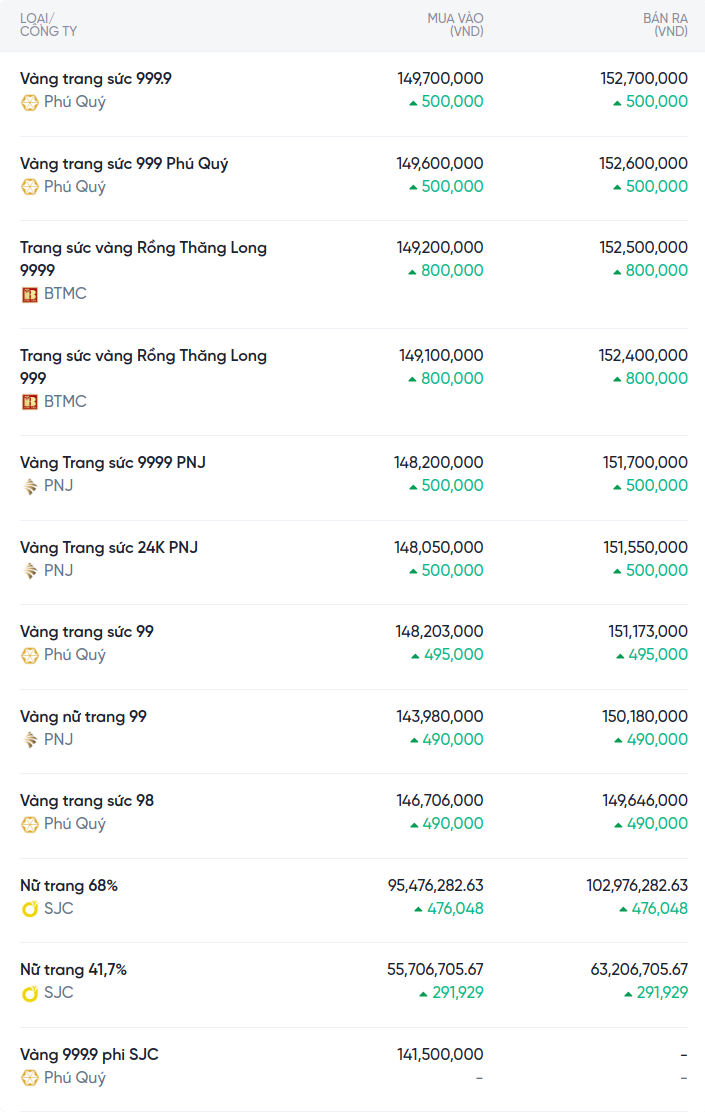Click PNJ logo under Vàng Trang sức 24K PNJ
This screenshot has height=1112, width=705.
click(x=30, y=571)
